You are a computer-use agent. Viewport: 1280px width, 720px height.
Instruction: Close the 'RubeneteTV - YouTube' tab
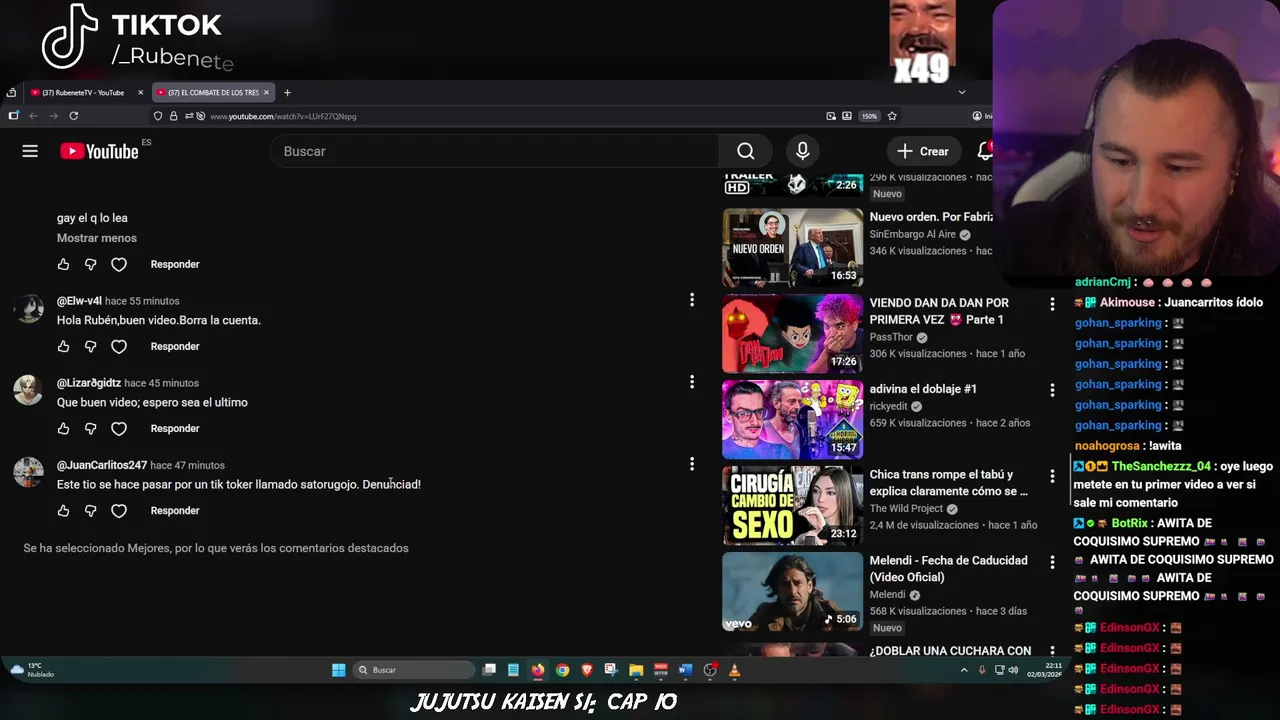[x=141, y=92]
